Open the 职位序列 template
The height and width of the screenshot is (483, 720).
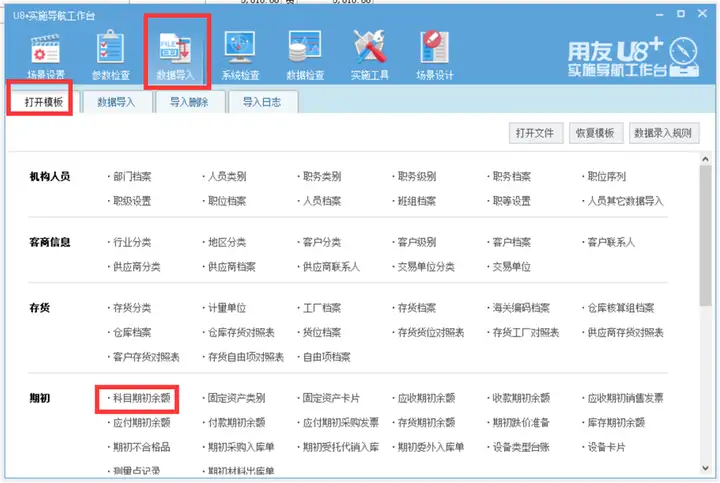607,176
